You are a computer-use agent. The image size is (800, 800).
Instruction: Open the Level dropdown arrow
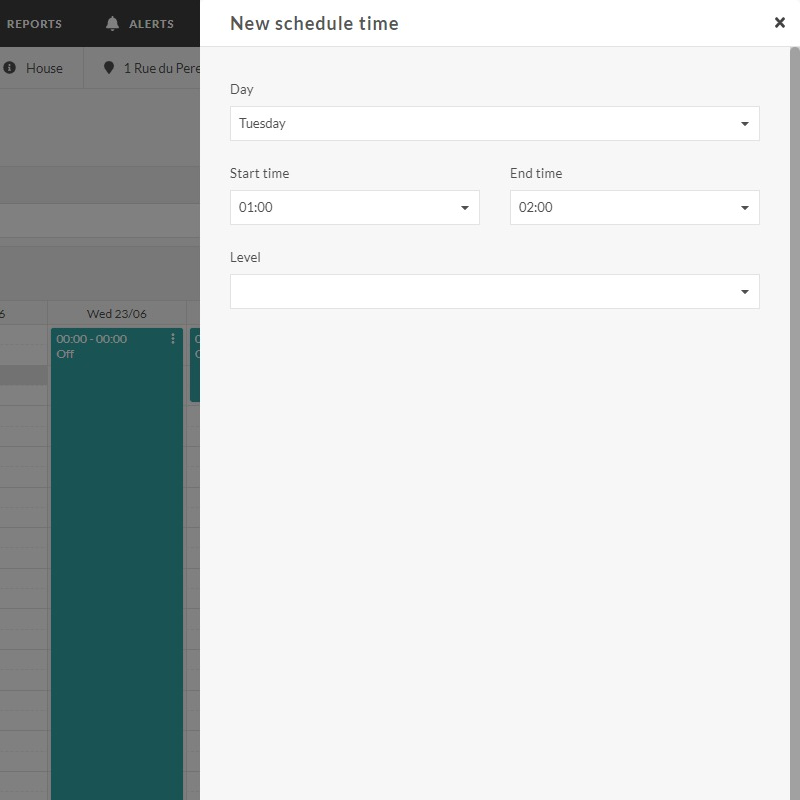744,291
